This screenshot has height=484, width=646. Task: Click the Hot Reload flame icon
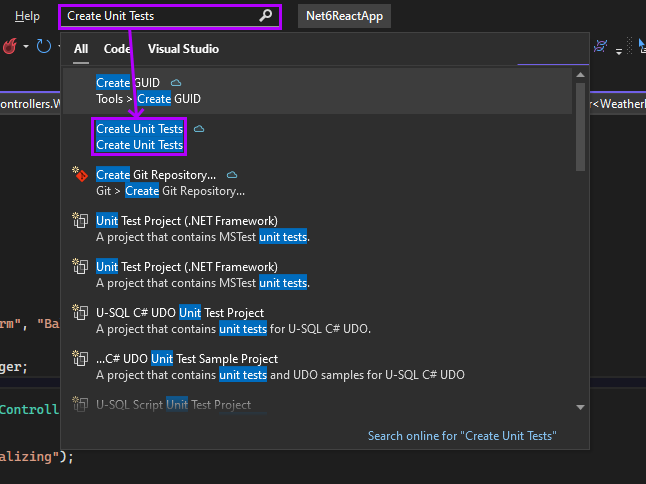click(x=10, y=46)
